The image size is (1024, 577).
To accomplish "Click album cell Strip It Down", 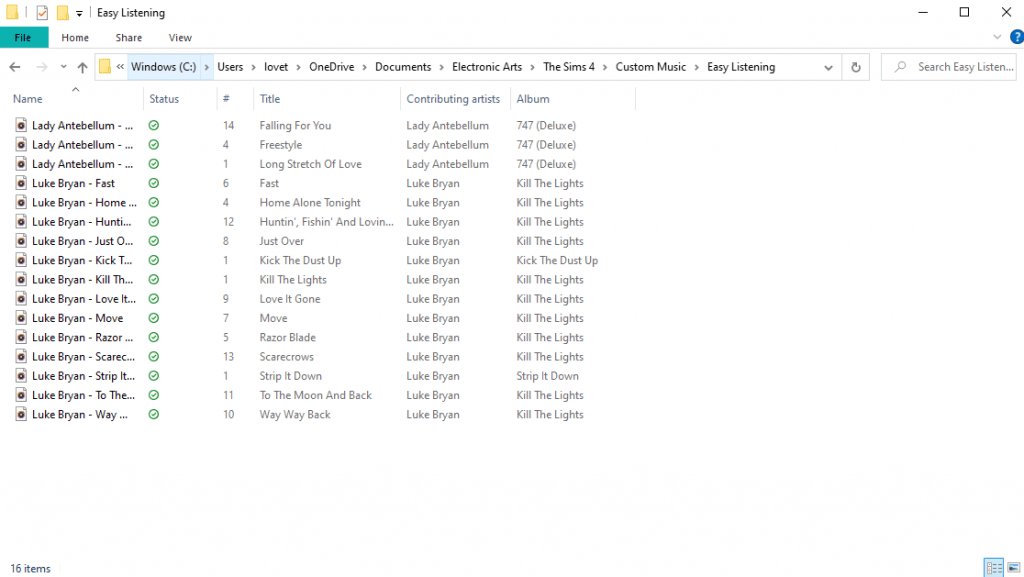I will [x=547, y=376].
